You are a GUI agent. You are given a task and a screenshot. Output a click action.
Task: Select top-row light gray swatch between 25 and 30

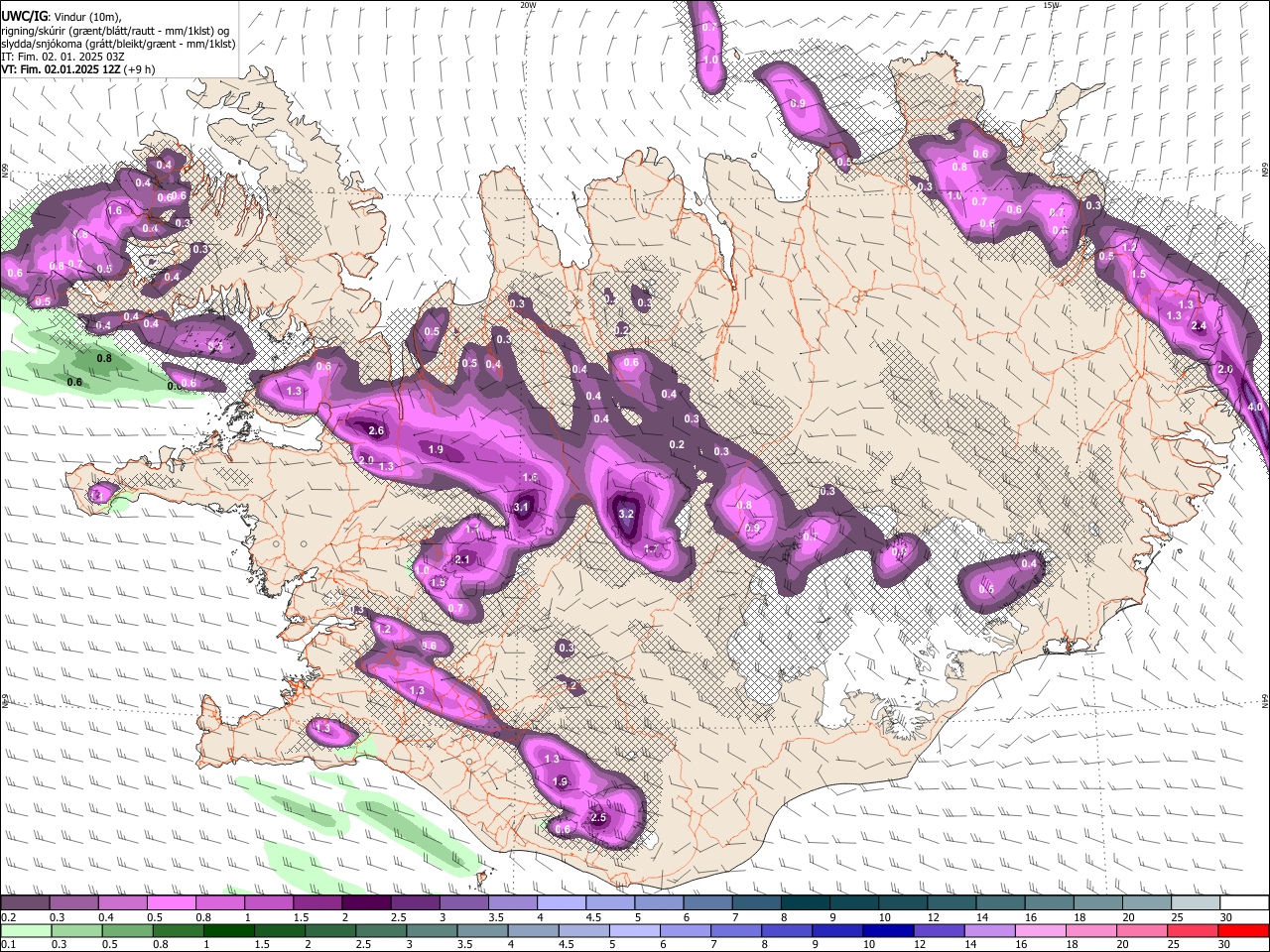pos(1196,903)
